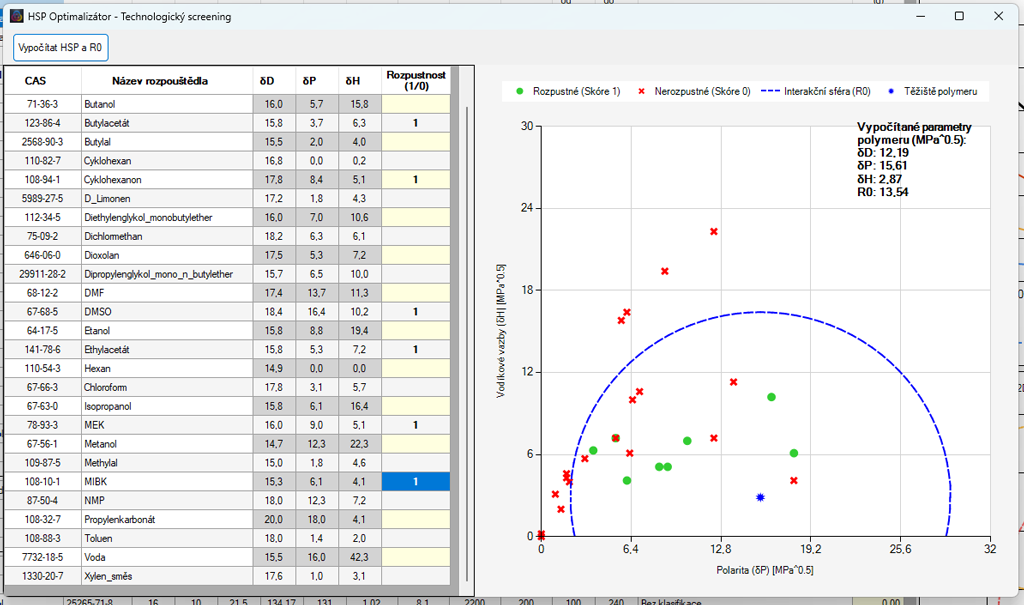Minimize the HSP Optimalizátor window
This screenshot has width=1024, height=605.
pyautogui.click(x=920, y=16)
